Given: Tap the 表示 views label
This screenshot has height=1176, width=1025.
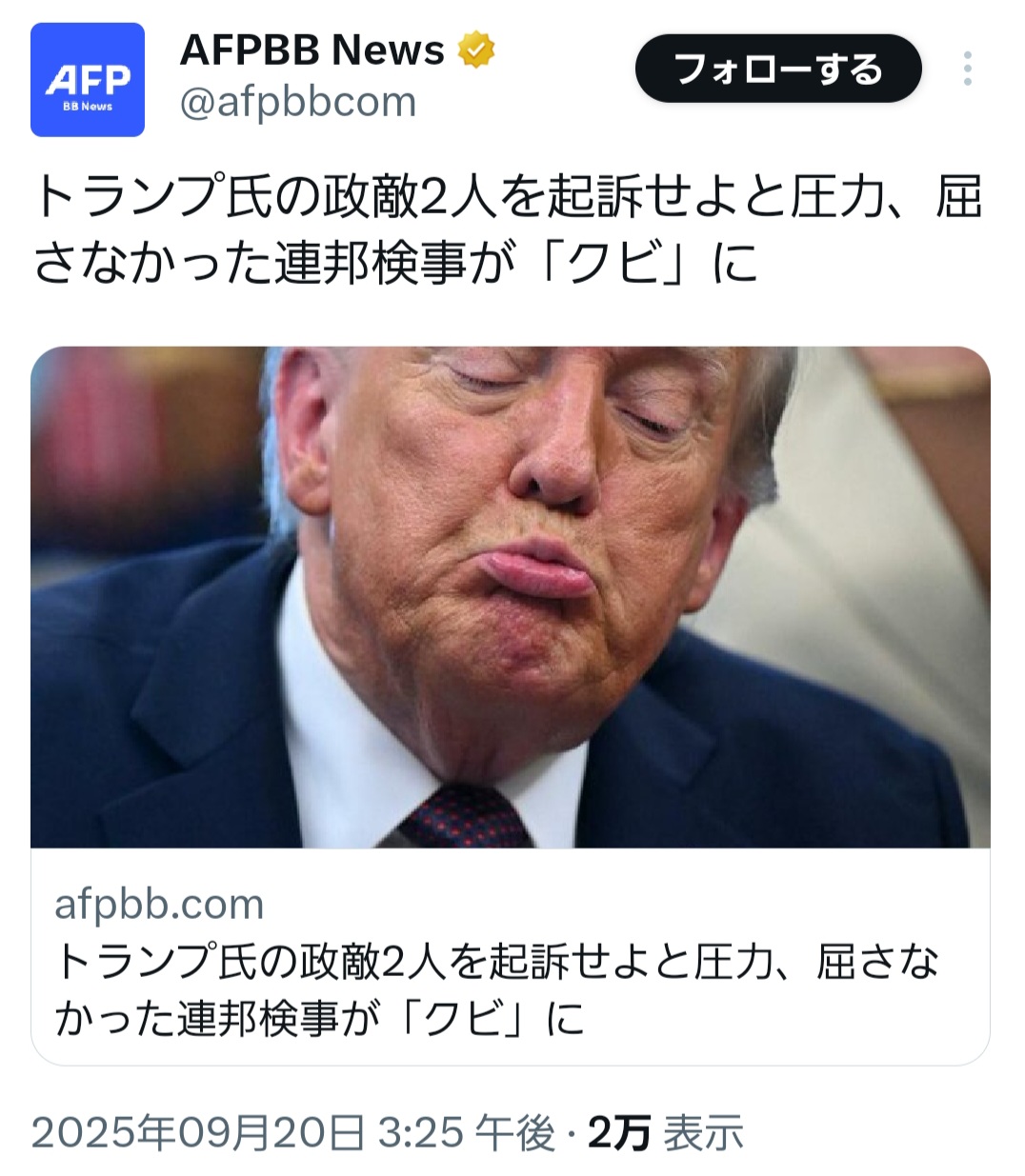Looking at the screenshot, I should coord(703,1133).
